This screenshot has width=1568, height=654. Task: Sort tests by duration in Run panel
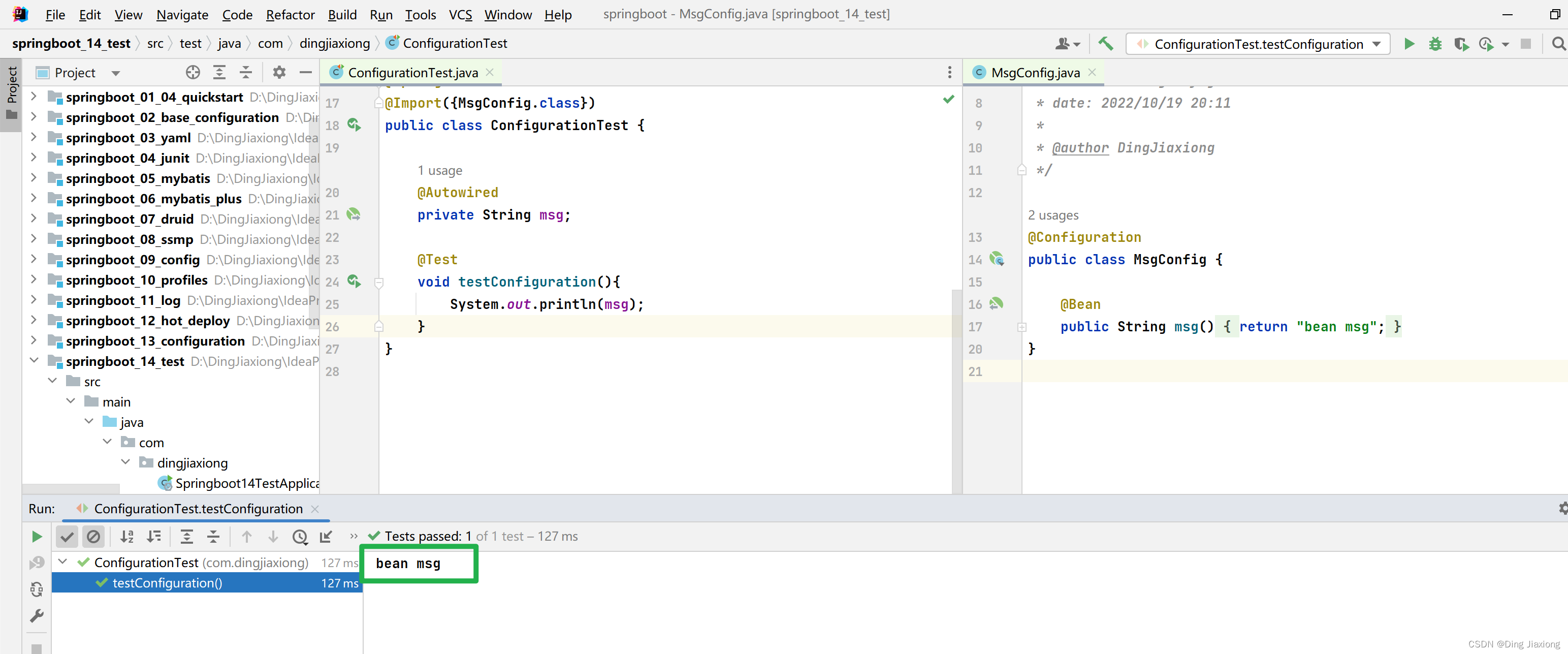pos(153,537)
